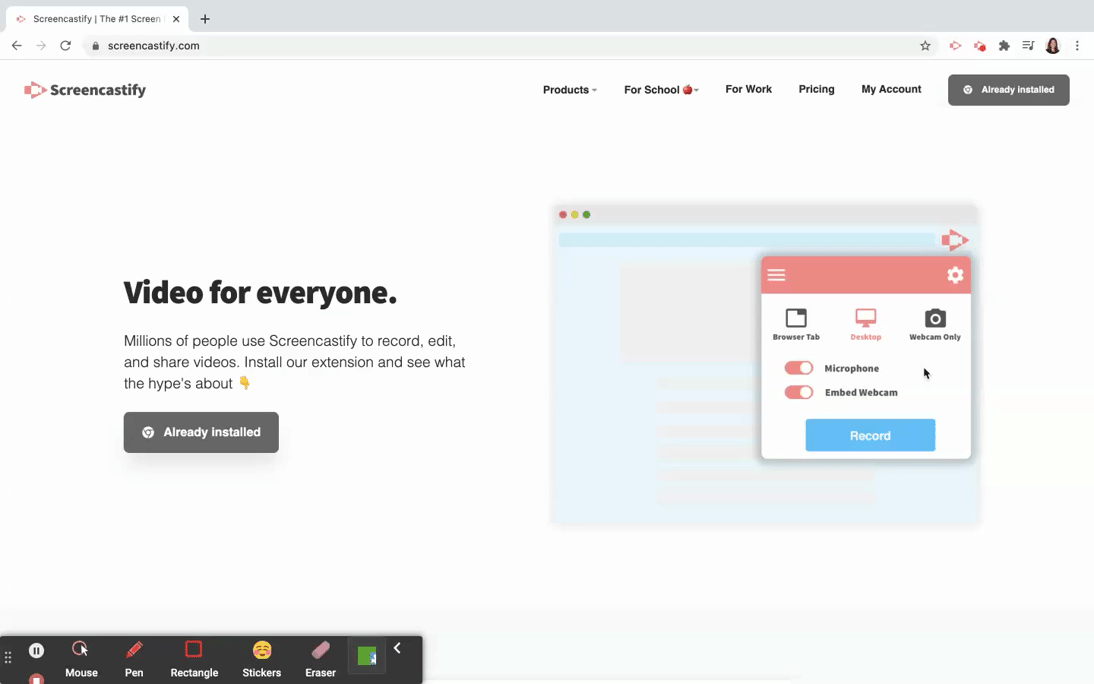The image size is (1094, 684).
Task: Toggle the Microphone switch
Action: 798,368
